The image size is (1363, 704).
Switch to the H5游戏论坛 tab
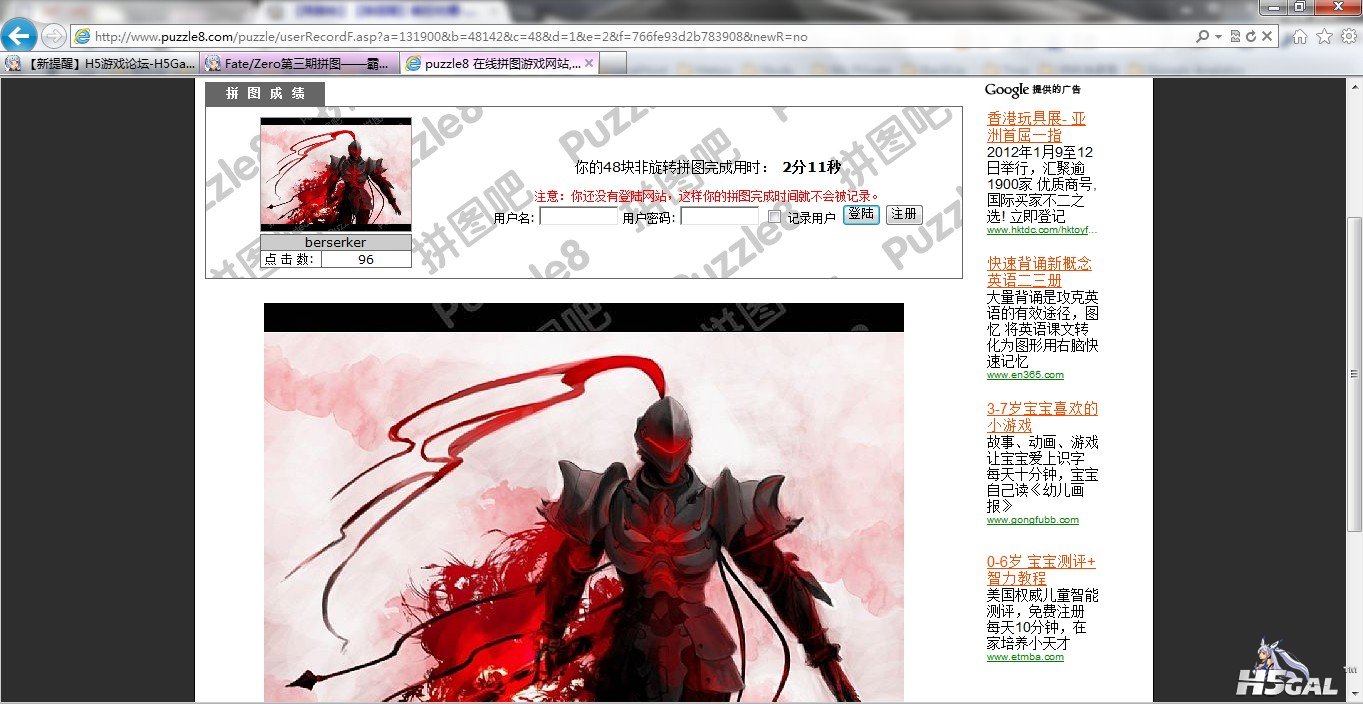coord(100,63)
